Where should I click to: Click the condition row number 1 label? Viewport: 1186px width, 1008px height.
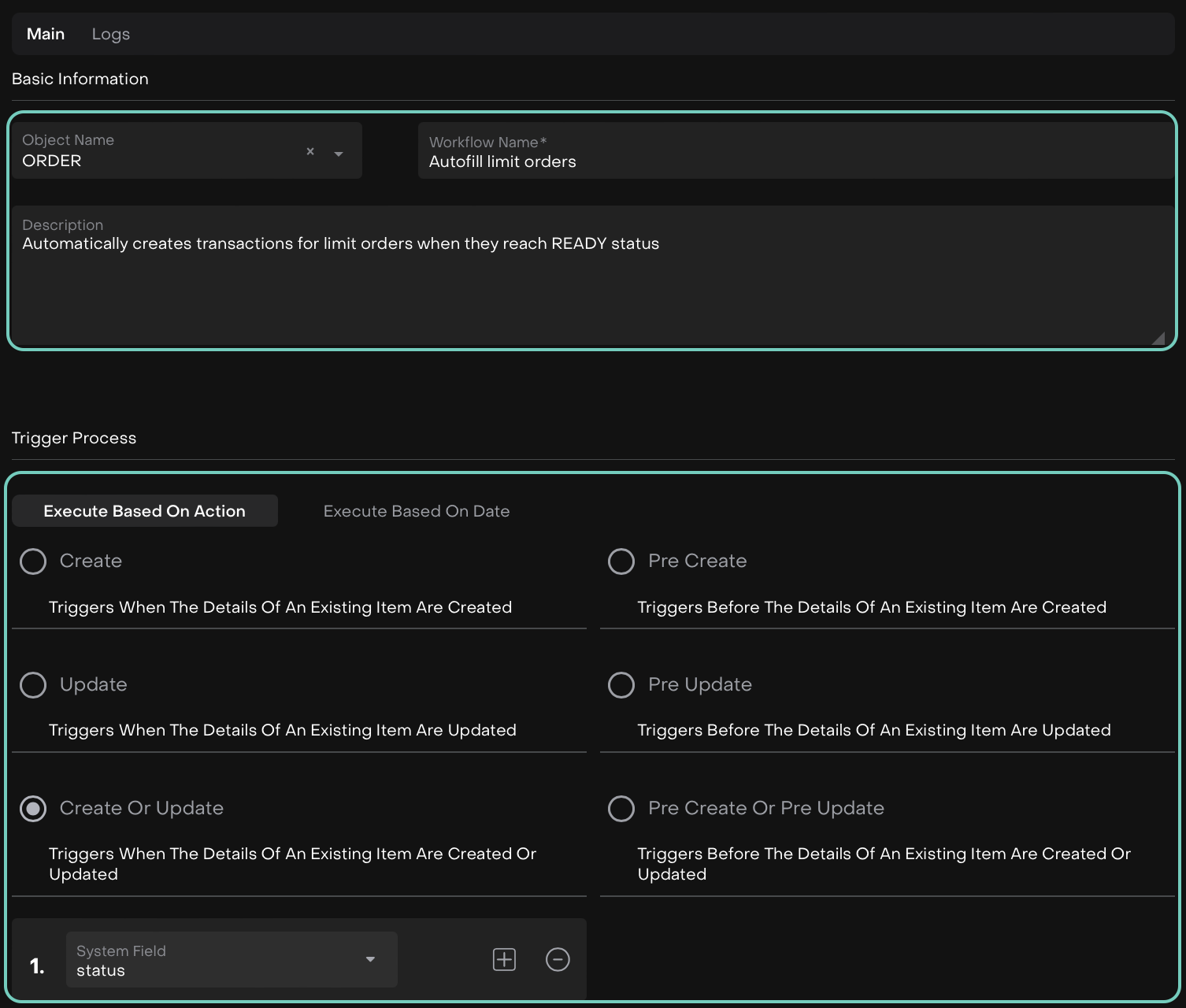coord(37,966)
